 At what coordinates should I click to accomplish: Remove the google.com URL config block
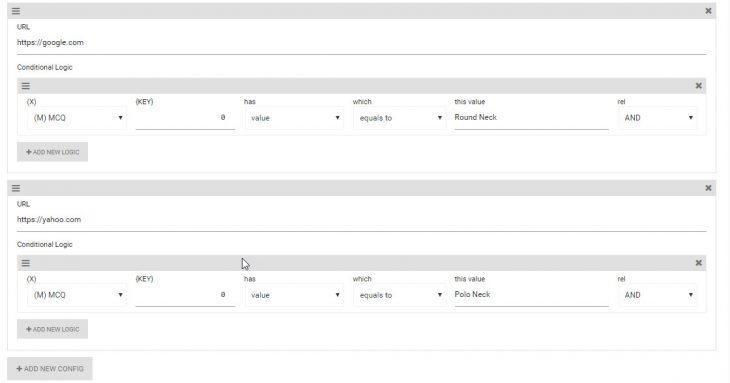[708, 11]
